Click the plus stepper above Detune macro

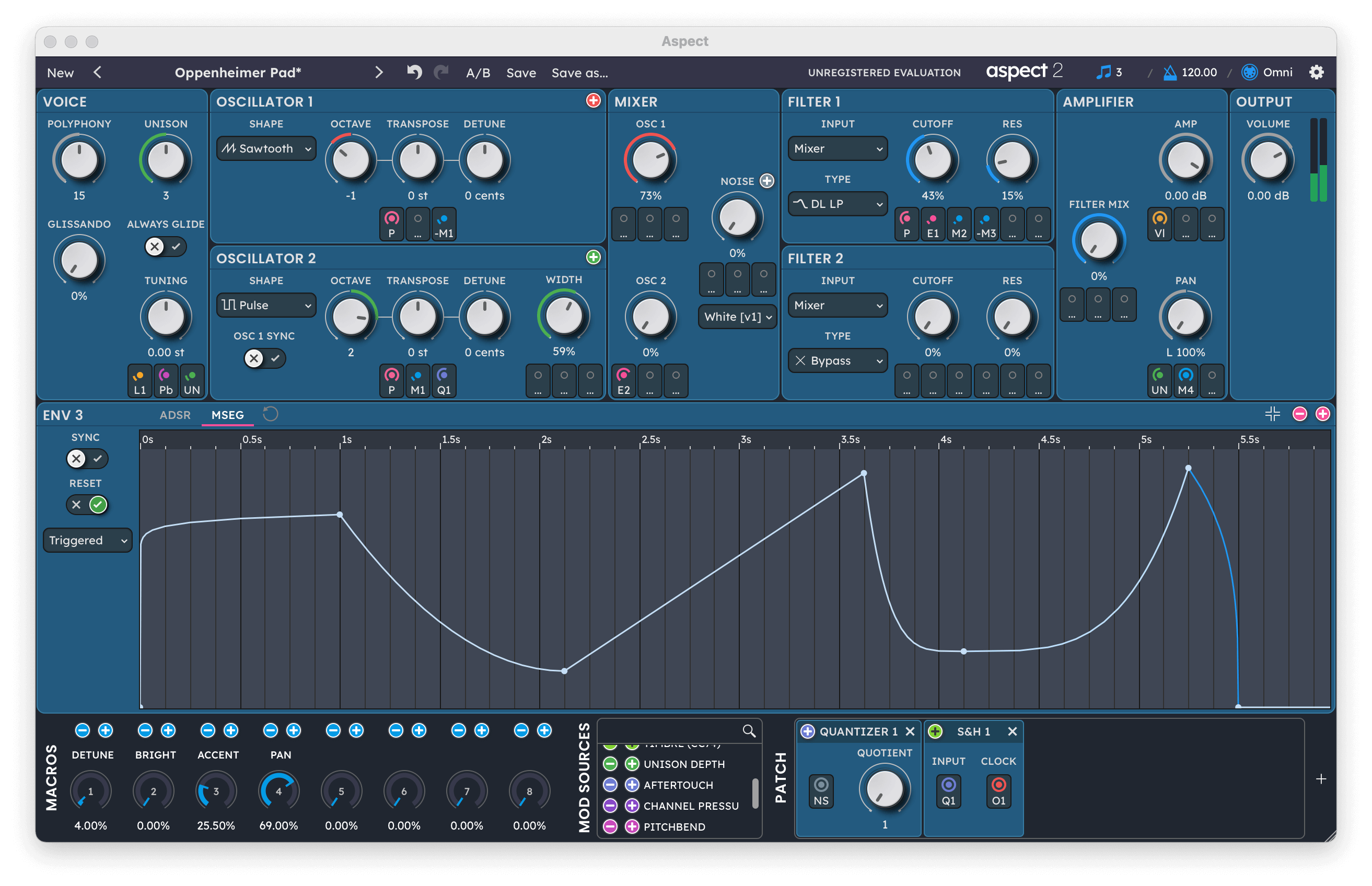(105, 730)
